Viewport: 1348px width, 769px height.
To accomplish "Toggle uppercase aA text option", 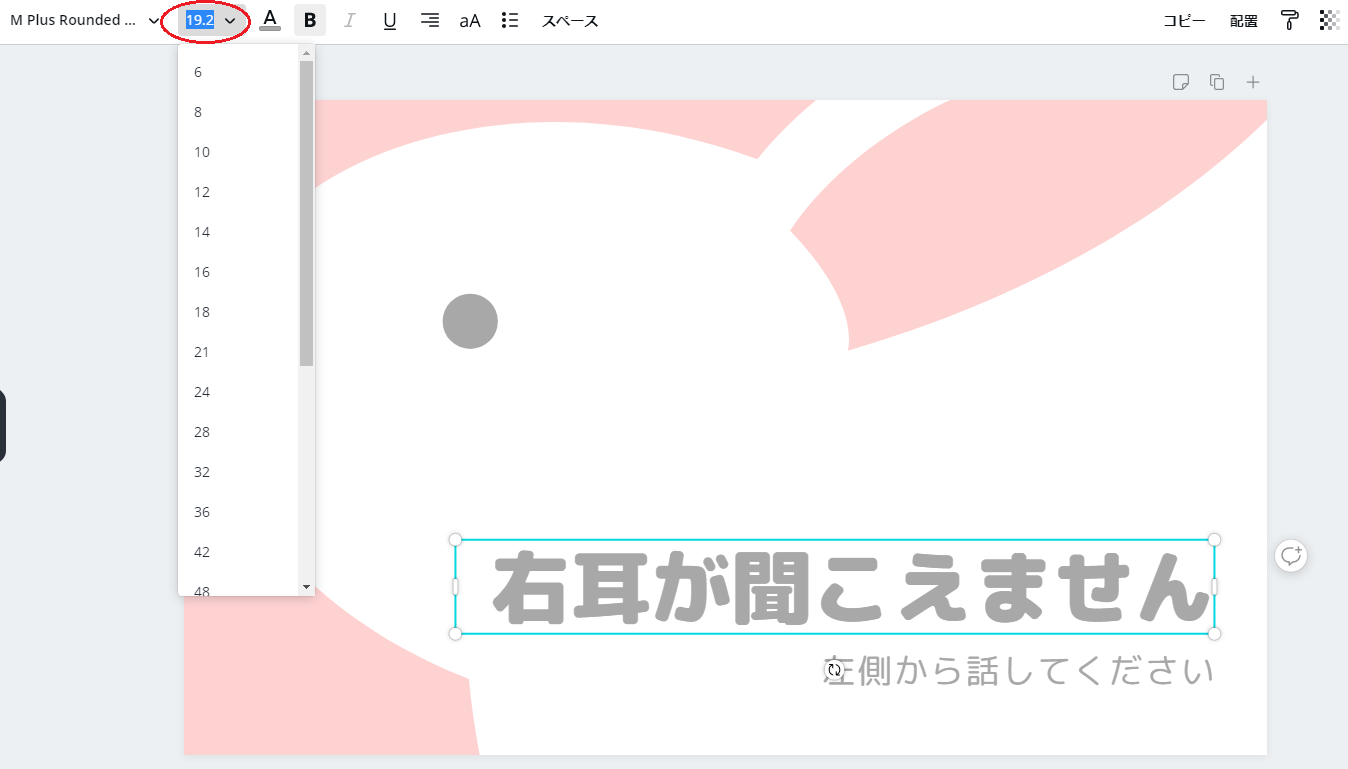I will [470, 20].
